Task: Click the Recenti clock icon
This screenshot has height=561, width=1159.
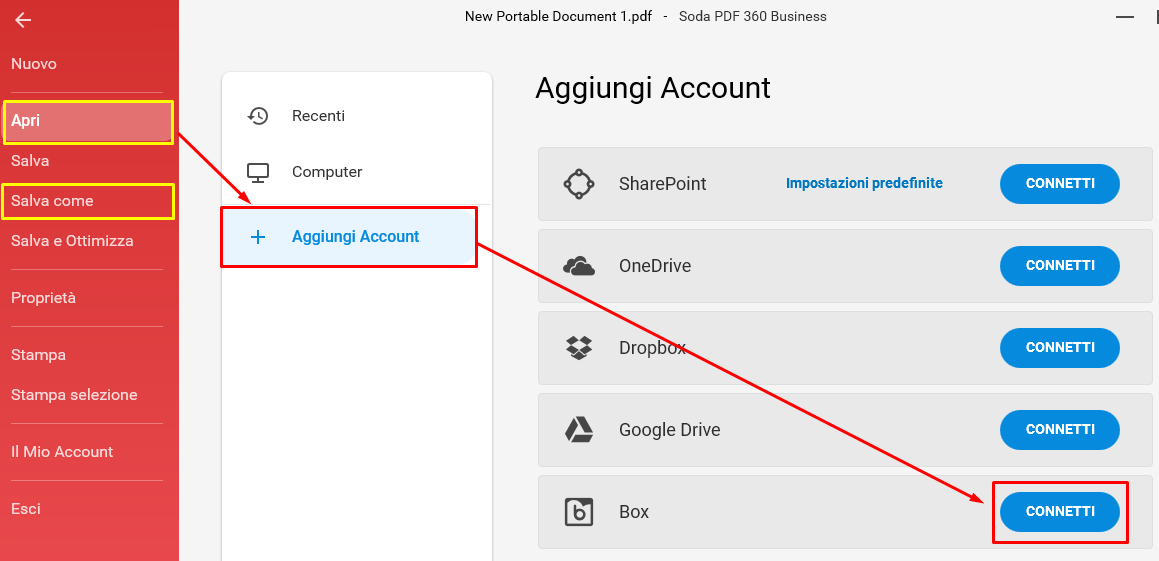Action: click(x=258, y=116)
